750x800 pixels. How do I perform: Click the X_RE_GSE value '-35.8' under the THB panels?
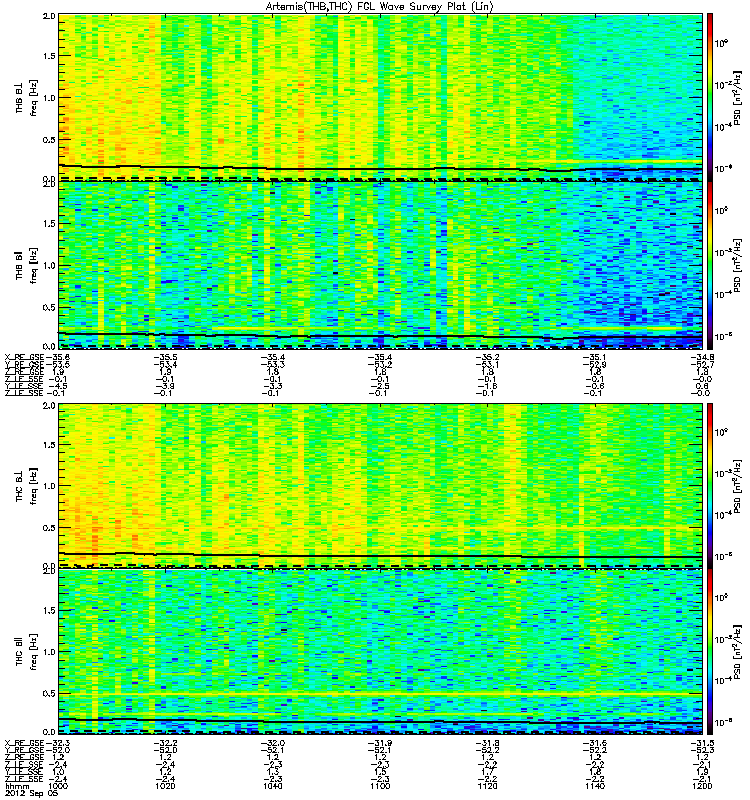click(x=58, y=357)
